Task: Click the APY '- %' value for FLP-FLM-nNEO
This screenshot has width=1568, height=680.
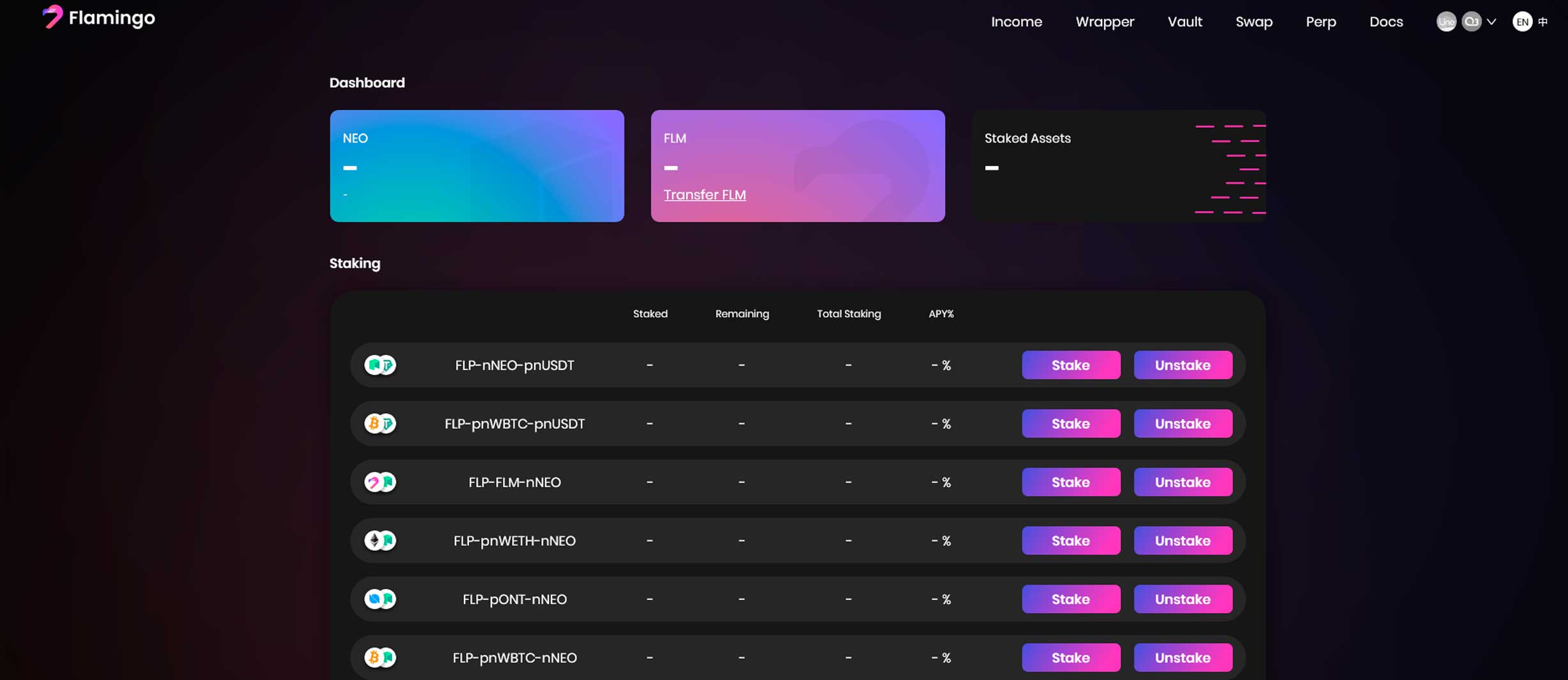Action: (941, 482)
